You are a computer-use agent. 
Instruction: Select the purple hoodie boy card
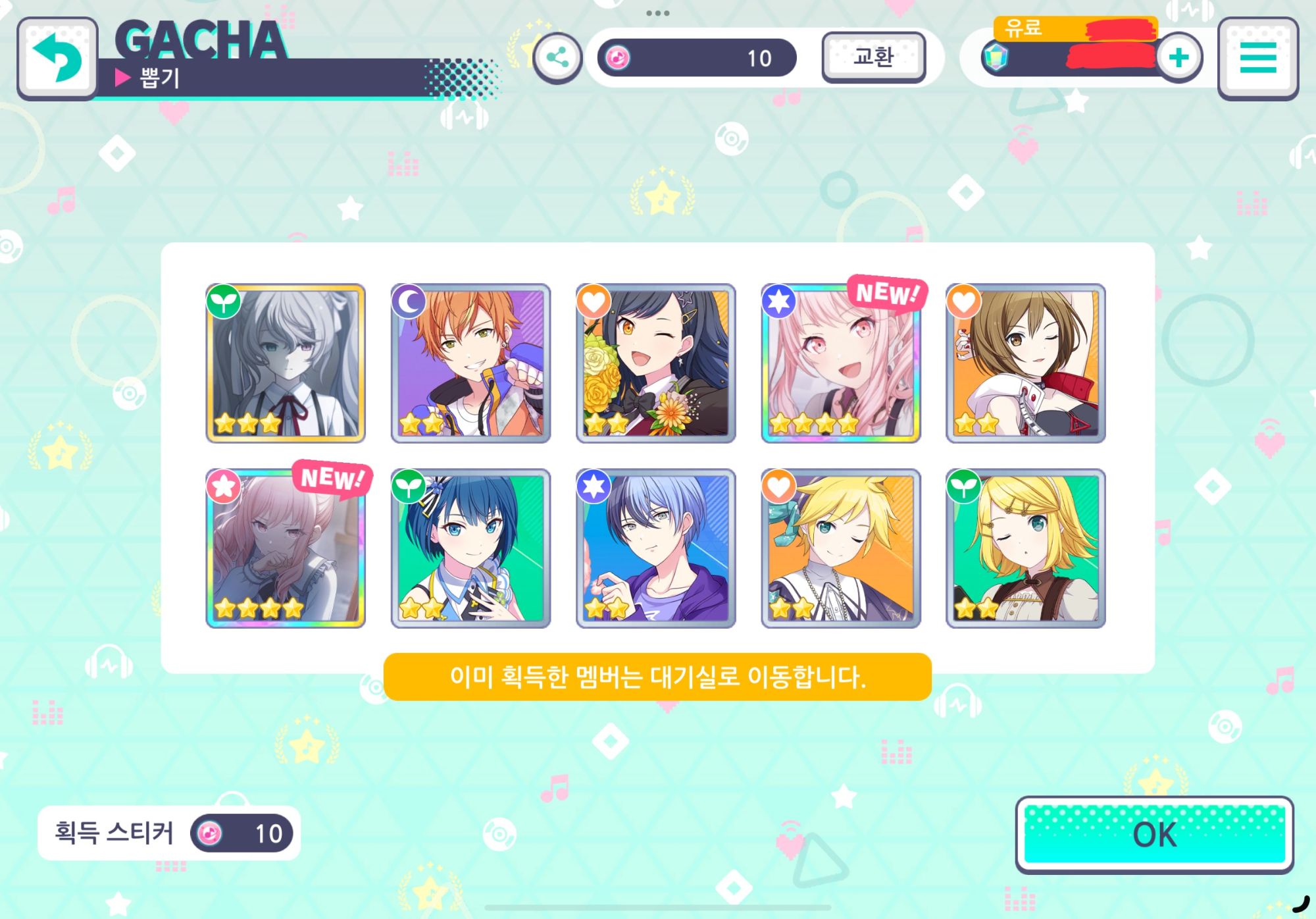click(x=655, y=548)
